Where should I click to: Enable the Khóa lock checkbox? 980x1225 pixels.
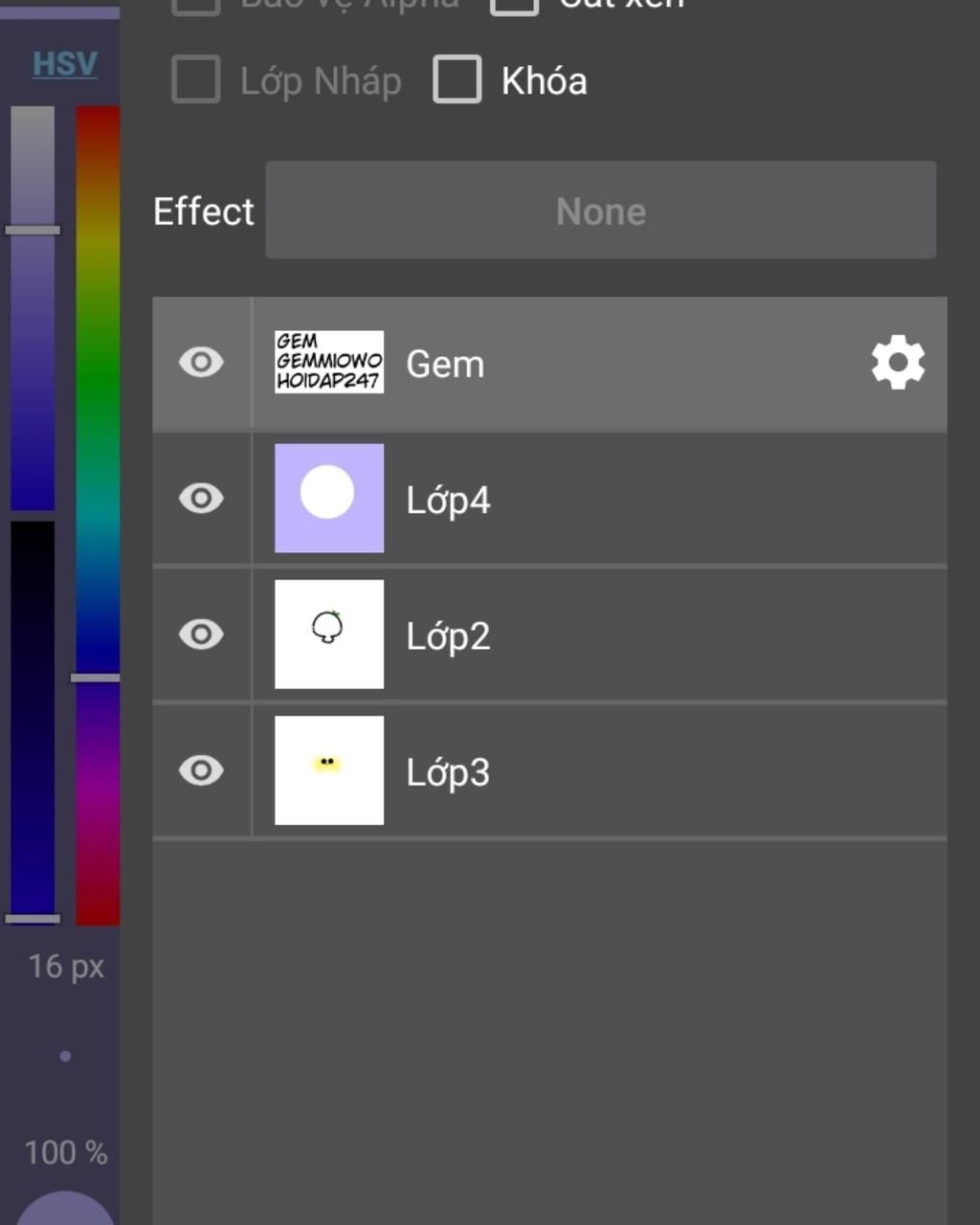coord(457,79)
